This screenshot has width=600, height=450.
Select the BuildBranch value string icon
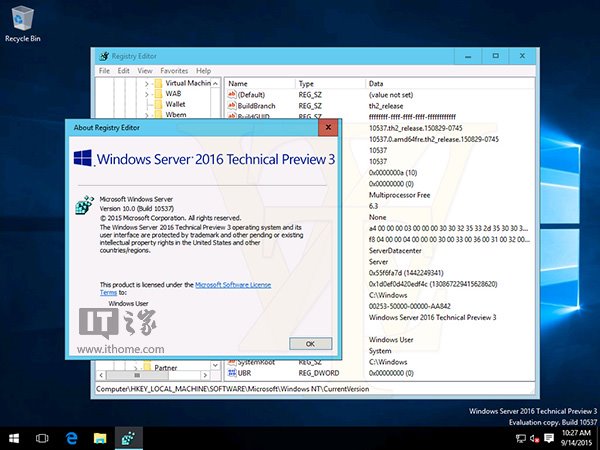(x=232, y=106)
